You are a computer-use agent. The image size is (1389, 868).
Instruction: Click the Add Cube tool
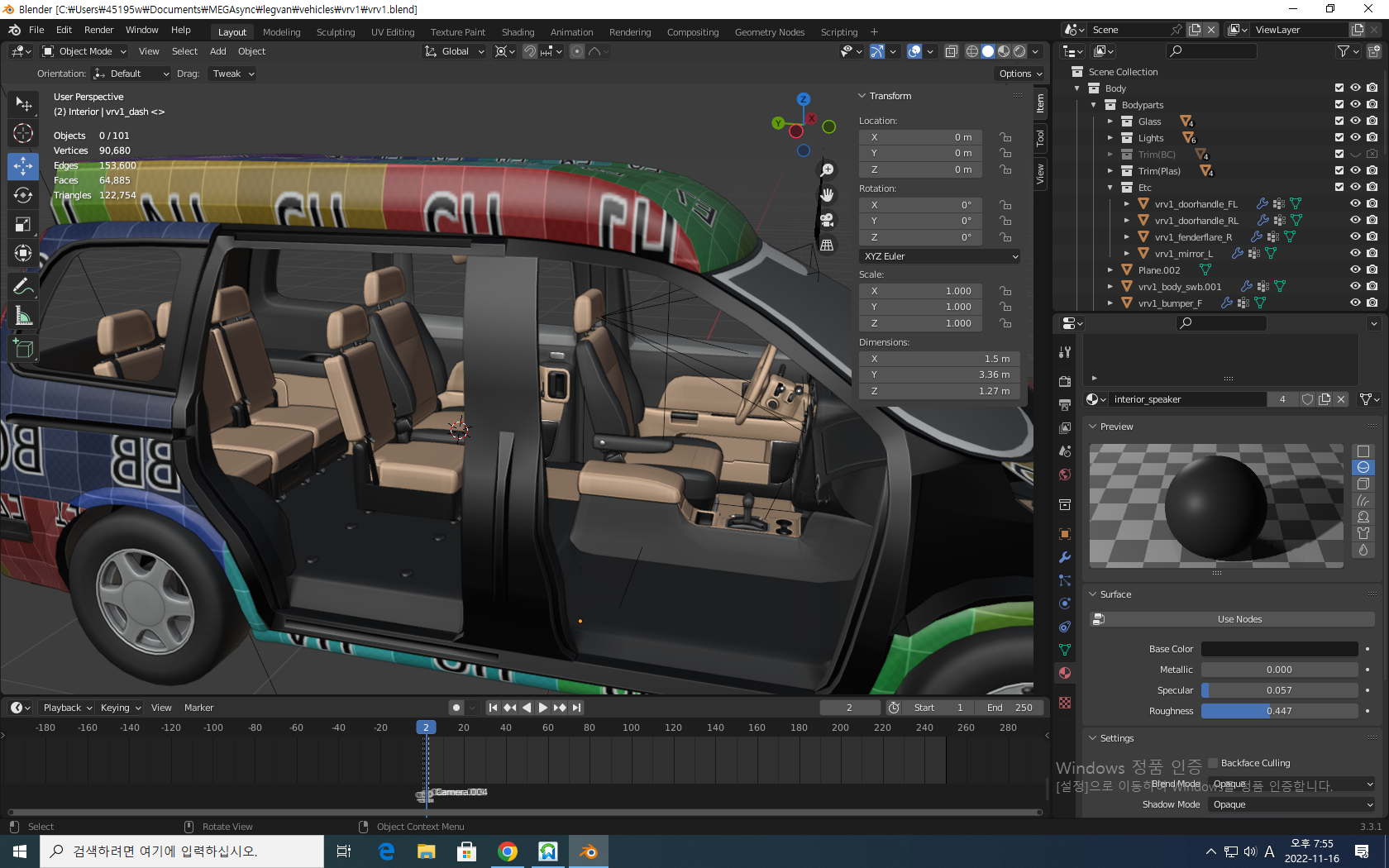coord(23,349)
